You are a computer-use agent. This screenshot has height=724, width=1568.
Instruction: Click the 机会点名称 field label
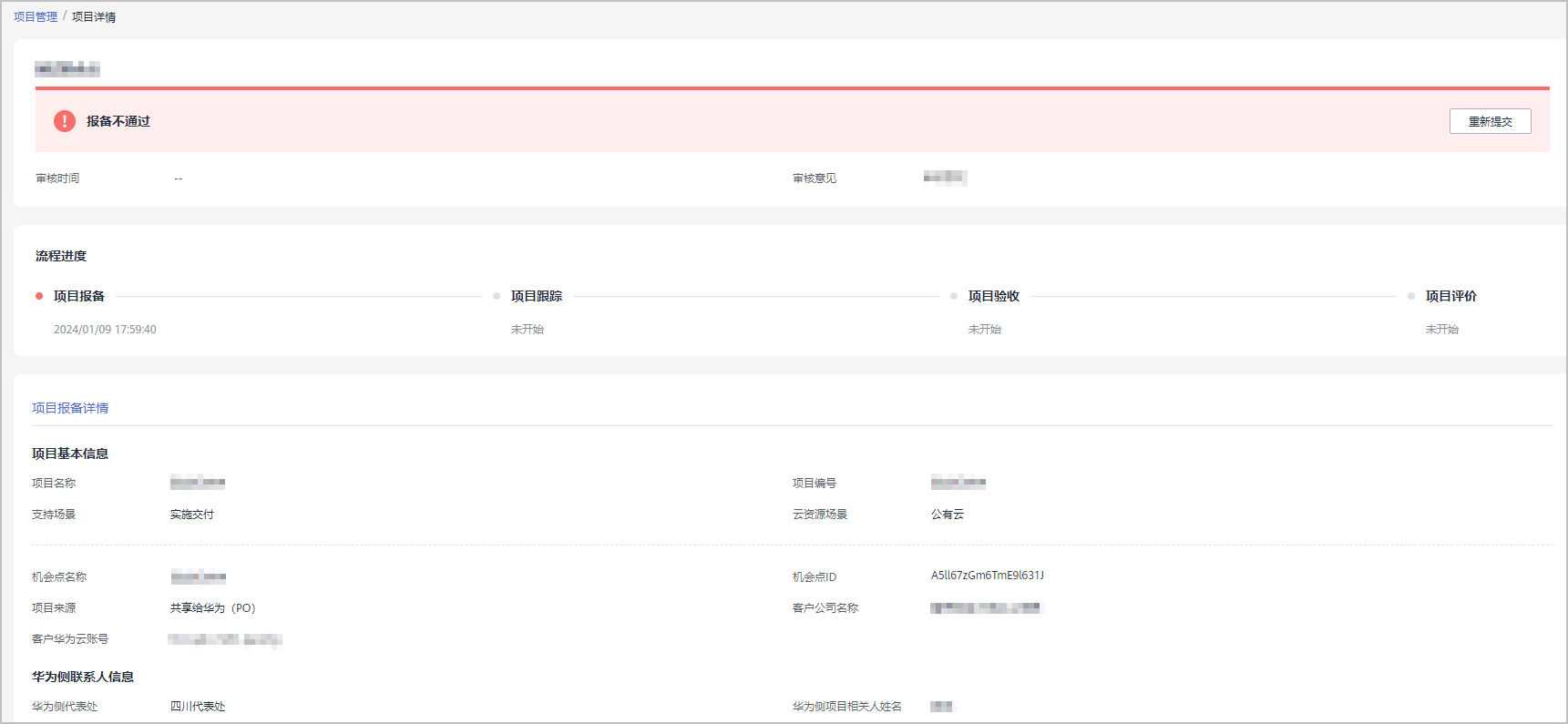pos(59,577)
